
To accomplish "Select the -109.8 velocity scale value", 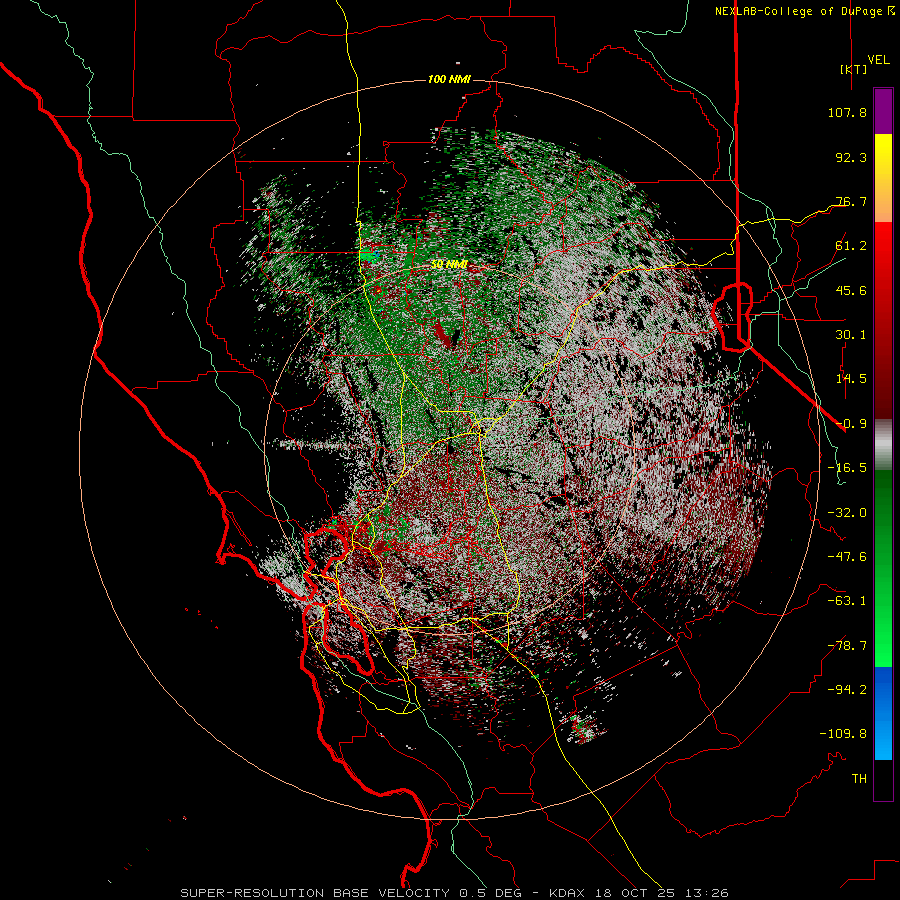I will [843, 734].
